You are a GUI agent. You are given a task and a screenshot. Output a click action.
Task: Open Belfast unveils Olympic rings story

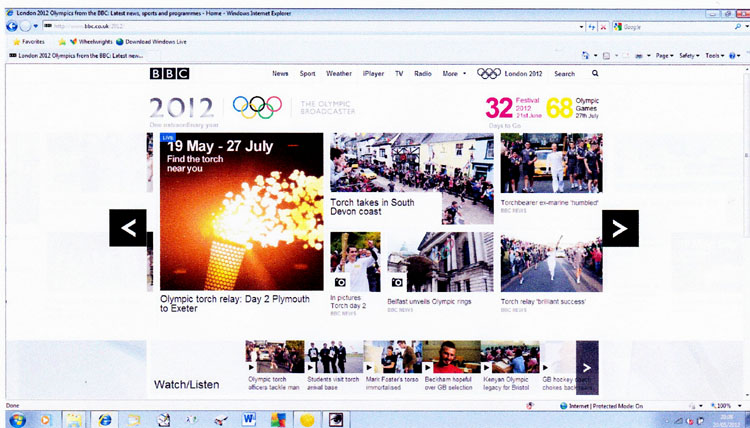429,302
